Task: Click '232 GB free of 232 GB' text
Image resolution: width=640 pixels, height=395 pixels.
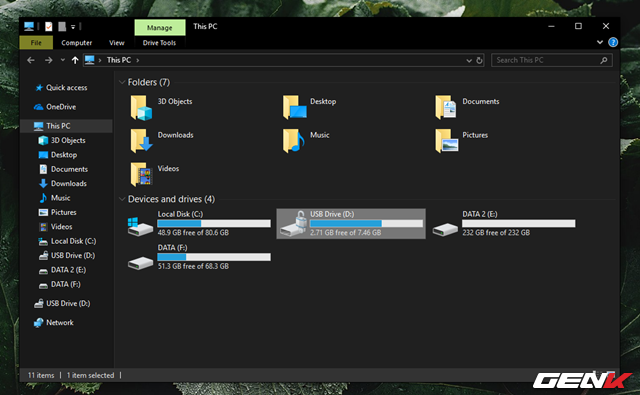Action: pos(496,233)
